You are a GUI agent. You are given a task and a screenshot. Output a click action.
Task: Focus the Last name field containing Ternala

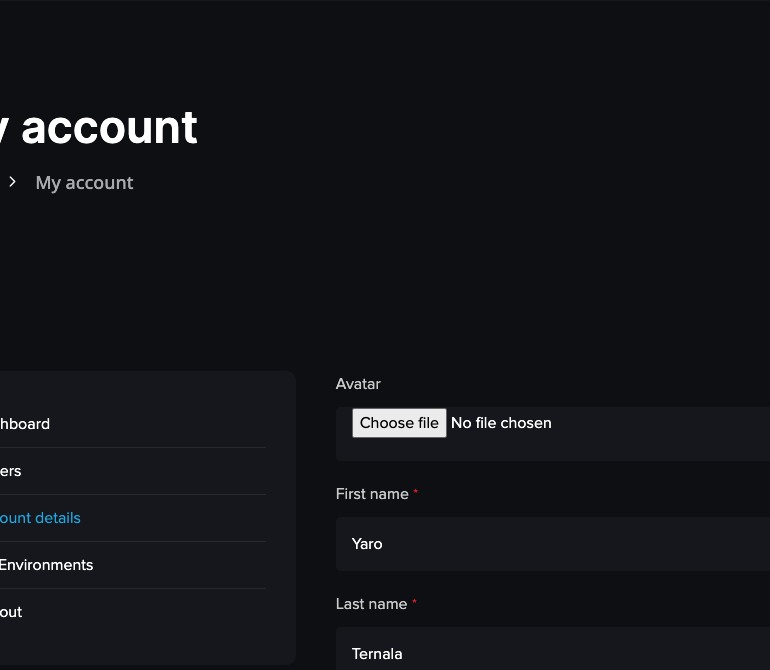(x=550, y=652)
